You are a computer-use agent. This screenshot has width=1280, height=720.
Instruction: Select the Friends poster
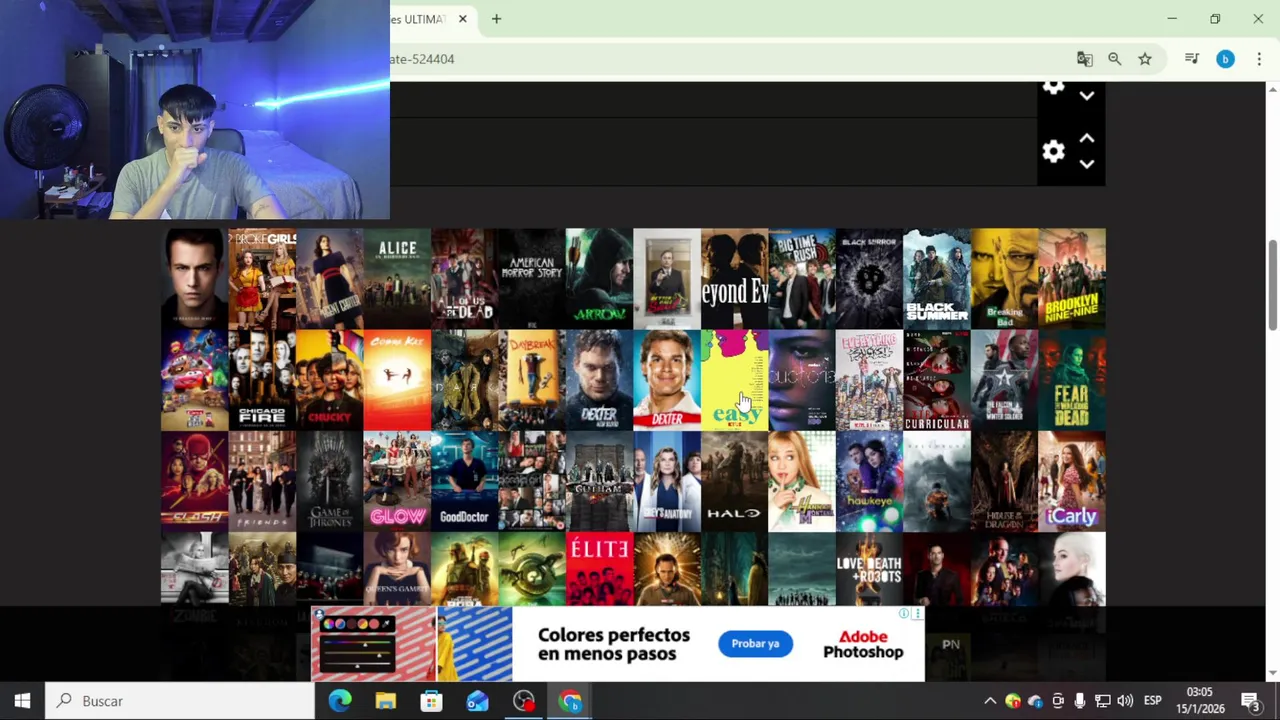click(x=262, y=482)
